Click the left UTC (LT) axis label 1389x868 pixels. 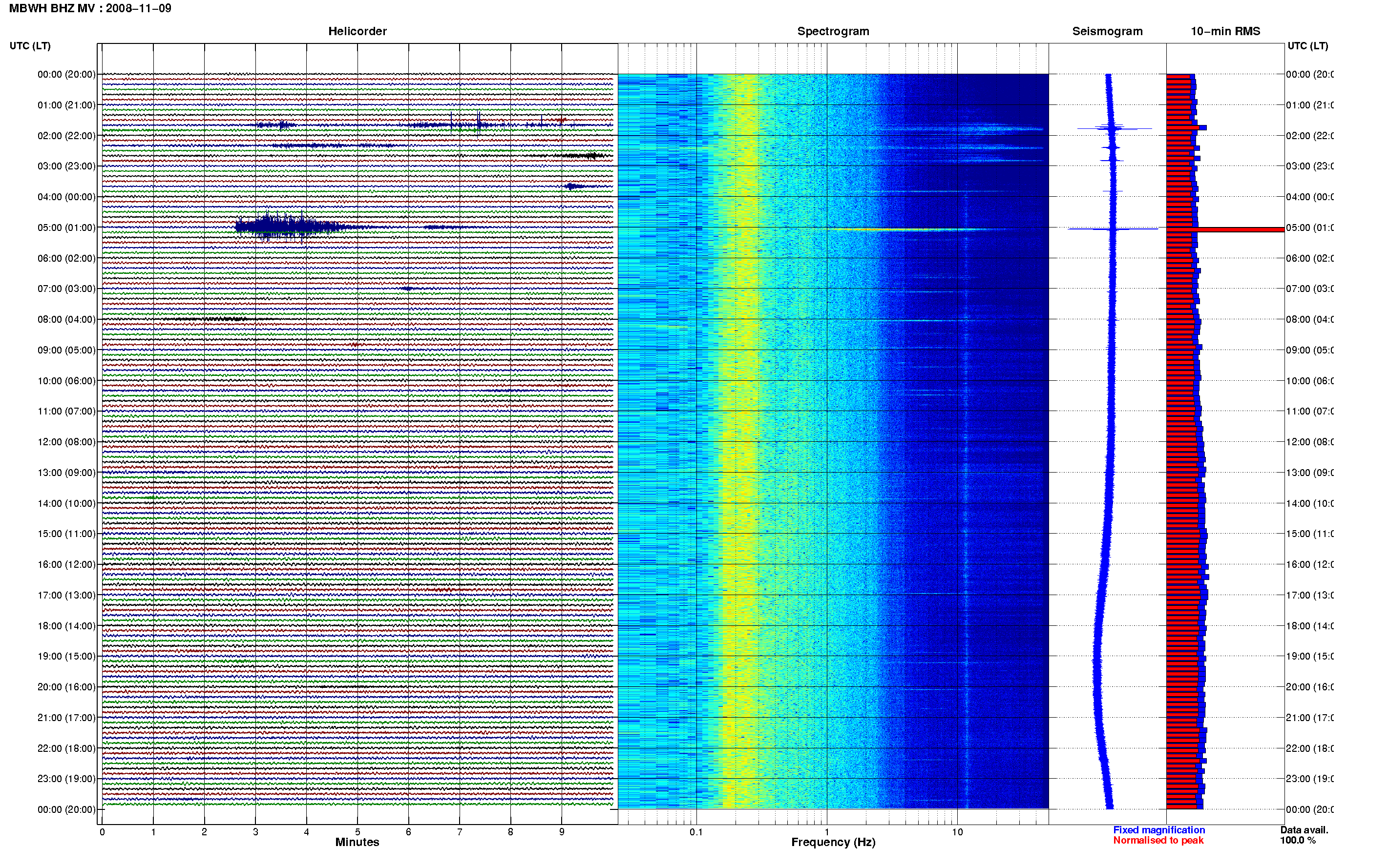[30, 46]
